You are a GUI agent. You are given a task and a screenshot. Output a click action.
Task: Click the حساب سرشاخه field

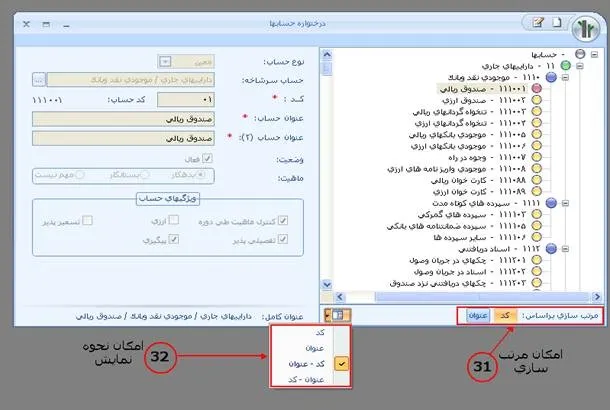coord(131,80)
